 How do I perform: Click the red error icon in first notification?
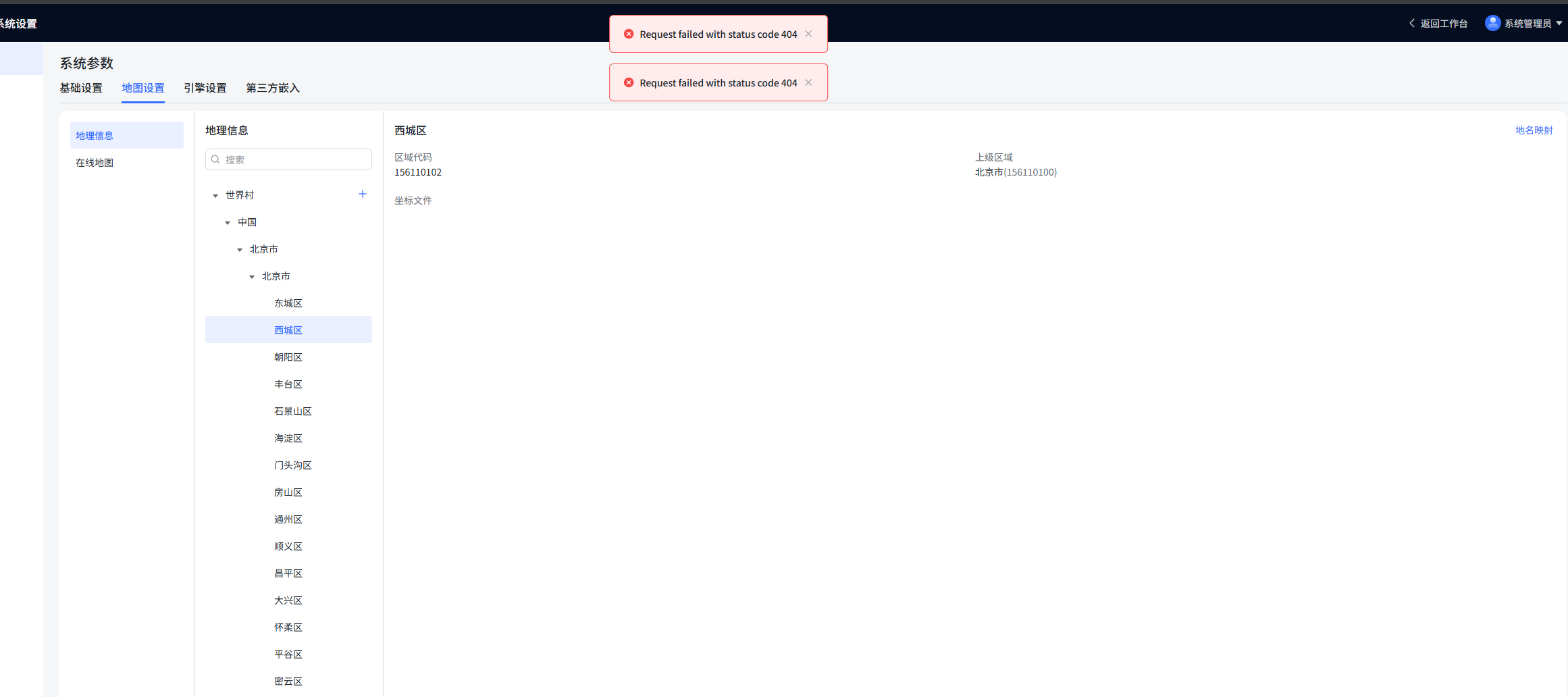629,34
